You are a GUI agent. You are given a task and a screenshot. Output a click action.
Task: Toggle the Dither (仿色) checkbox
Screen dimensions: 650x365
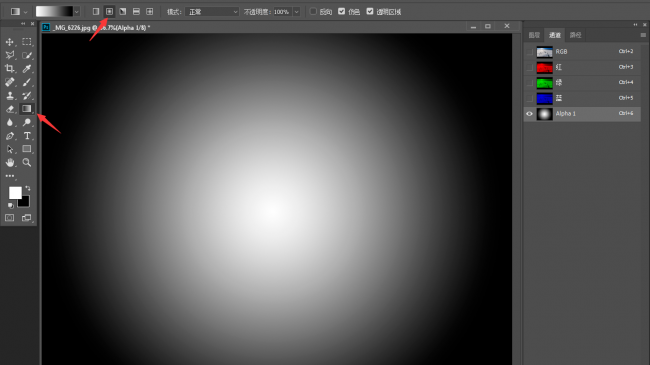tap(342, 12)
